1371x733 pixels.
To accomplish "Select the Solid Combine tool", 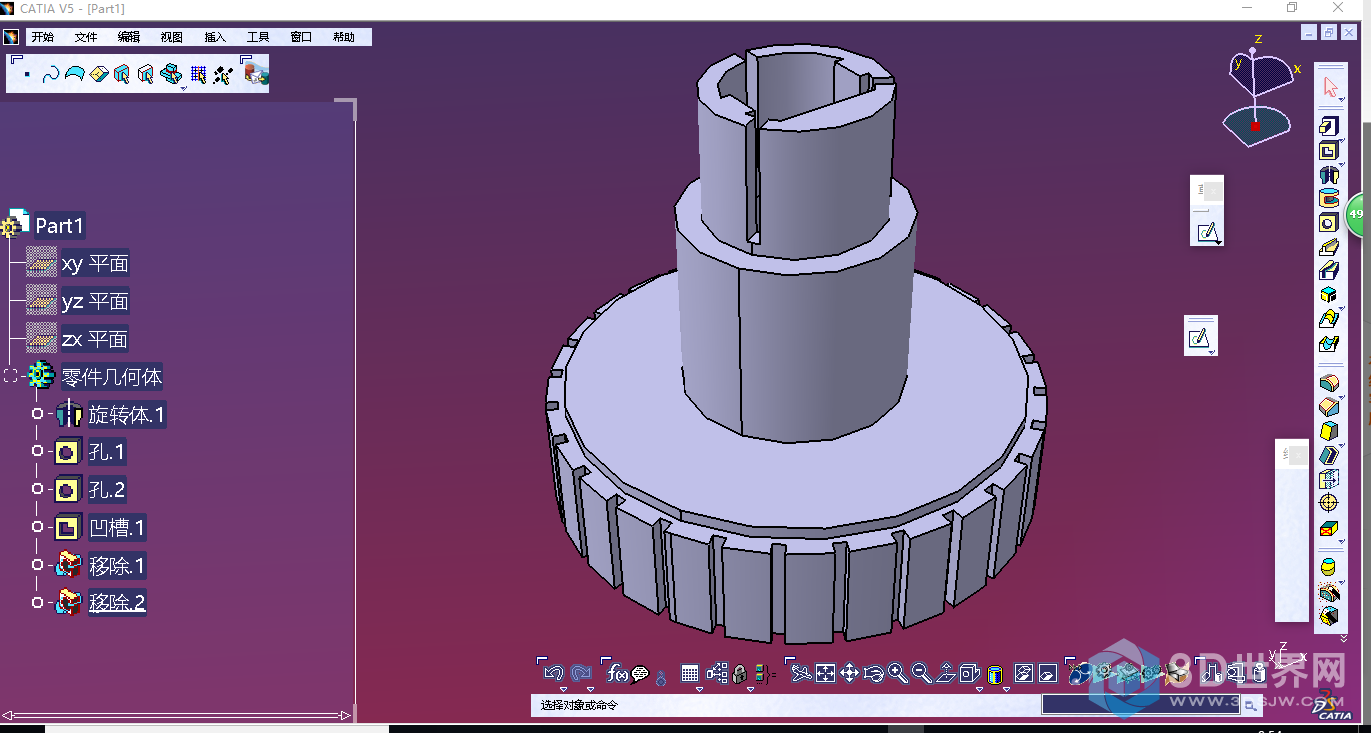I will [x=1328, y=295].
